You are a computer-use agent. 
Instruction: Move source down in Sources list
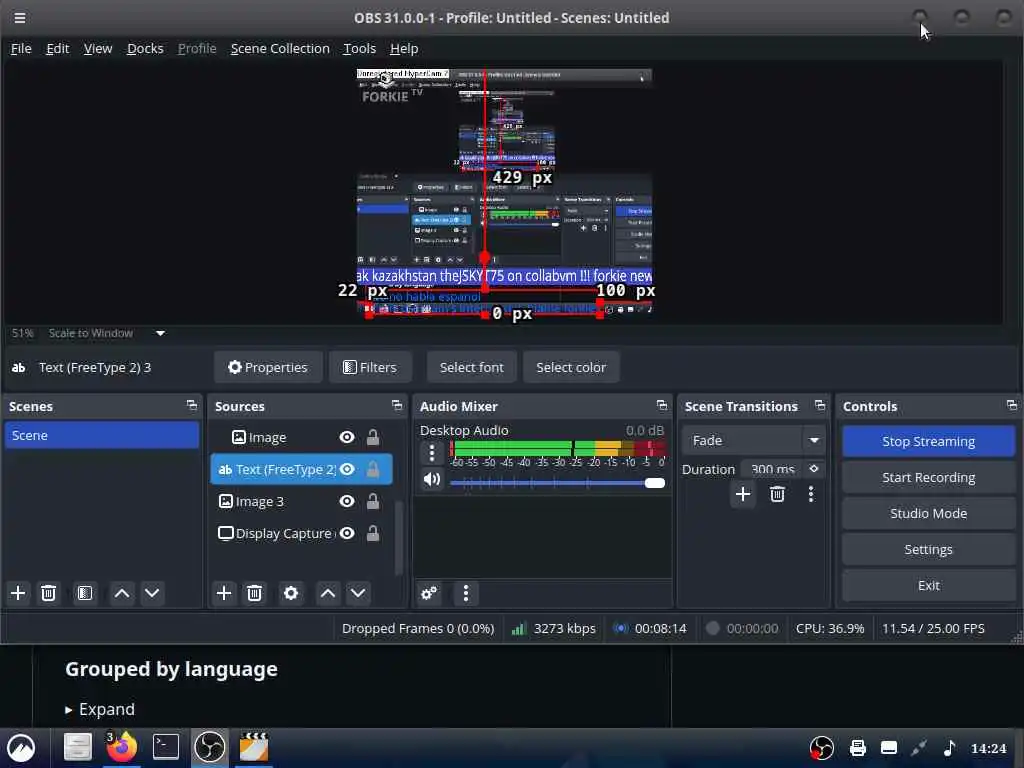click(358, 593)
